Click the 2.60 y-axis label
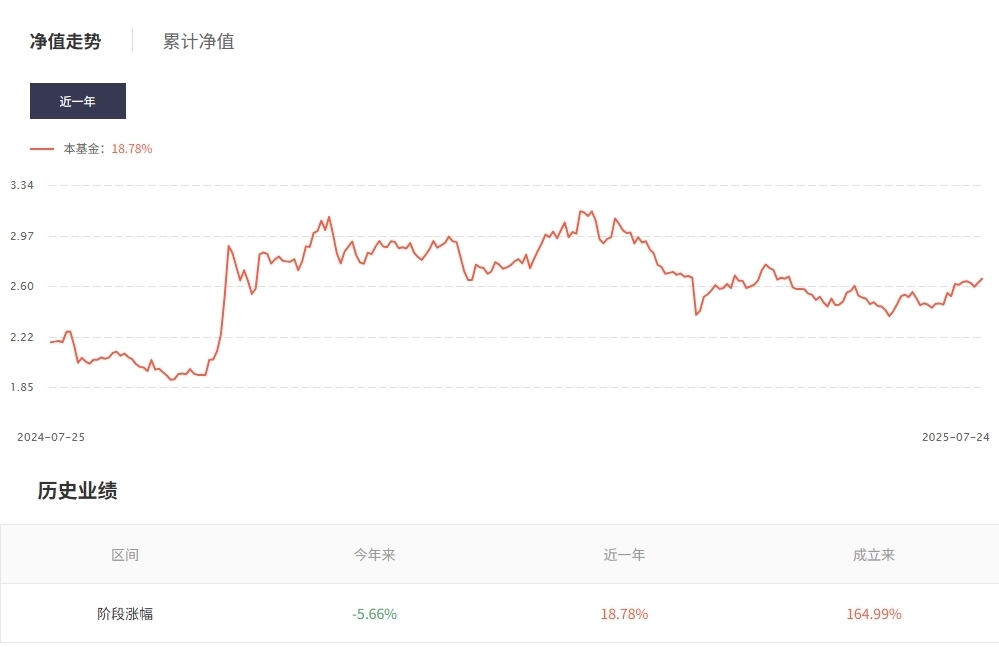Viewport: 999px width, 647px height. click(22, 286)
